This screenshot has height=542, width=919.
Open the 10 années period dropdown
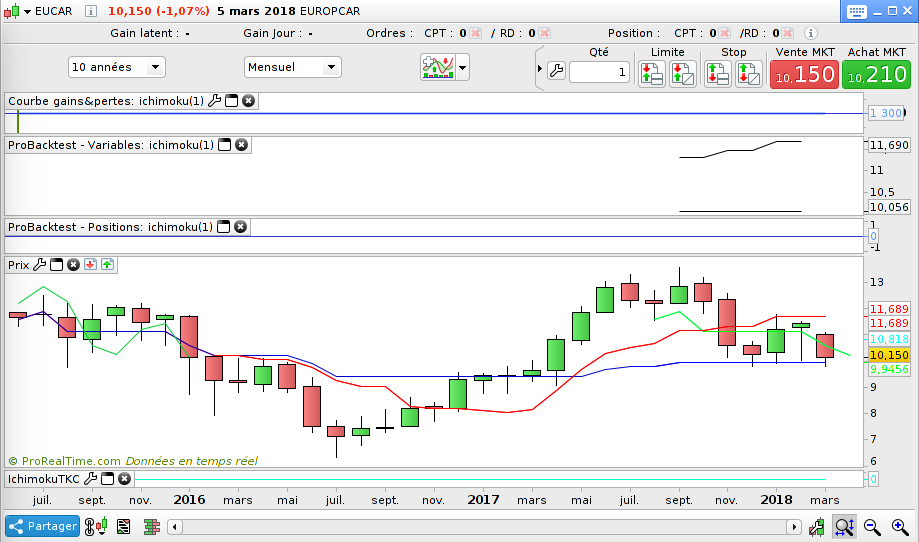point(117,67)
